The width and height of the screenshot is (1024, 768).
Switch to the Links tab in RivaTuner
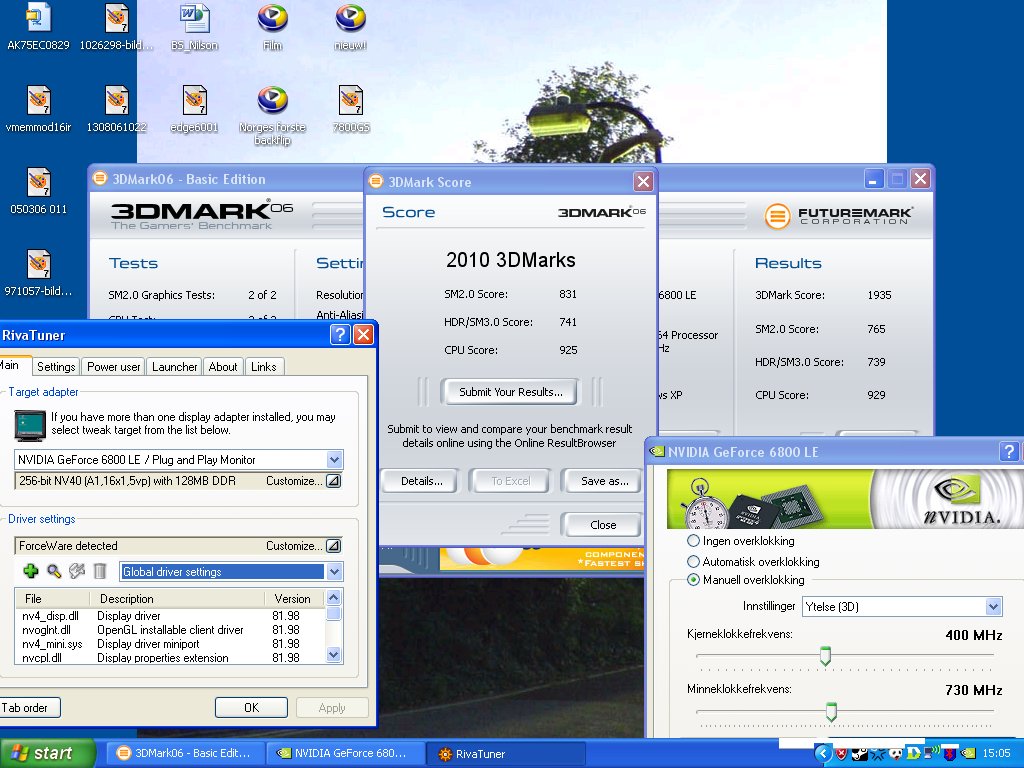pyautogui.click(x=264, y=367)
